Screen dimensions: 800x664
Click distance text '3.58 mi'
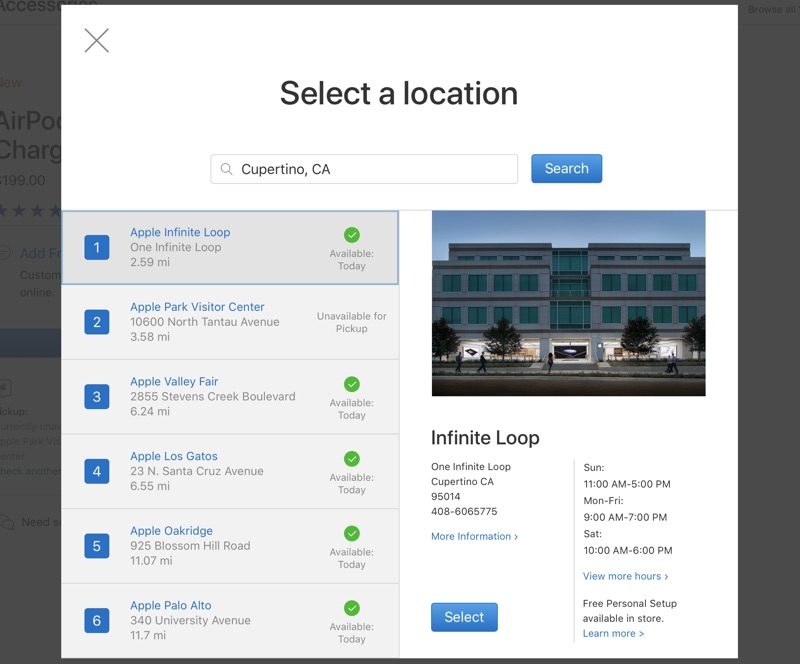150,337
